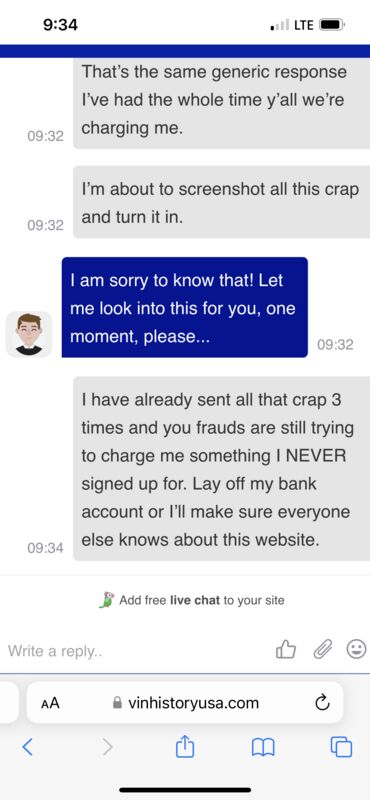Screen dimensions: 370x800
Task: Tap the padlock icon in address bar
Action: tap(117, 704)
